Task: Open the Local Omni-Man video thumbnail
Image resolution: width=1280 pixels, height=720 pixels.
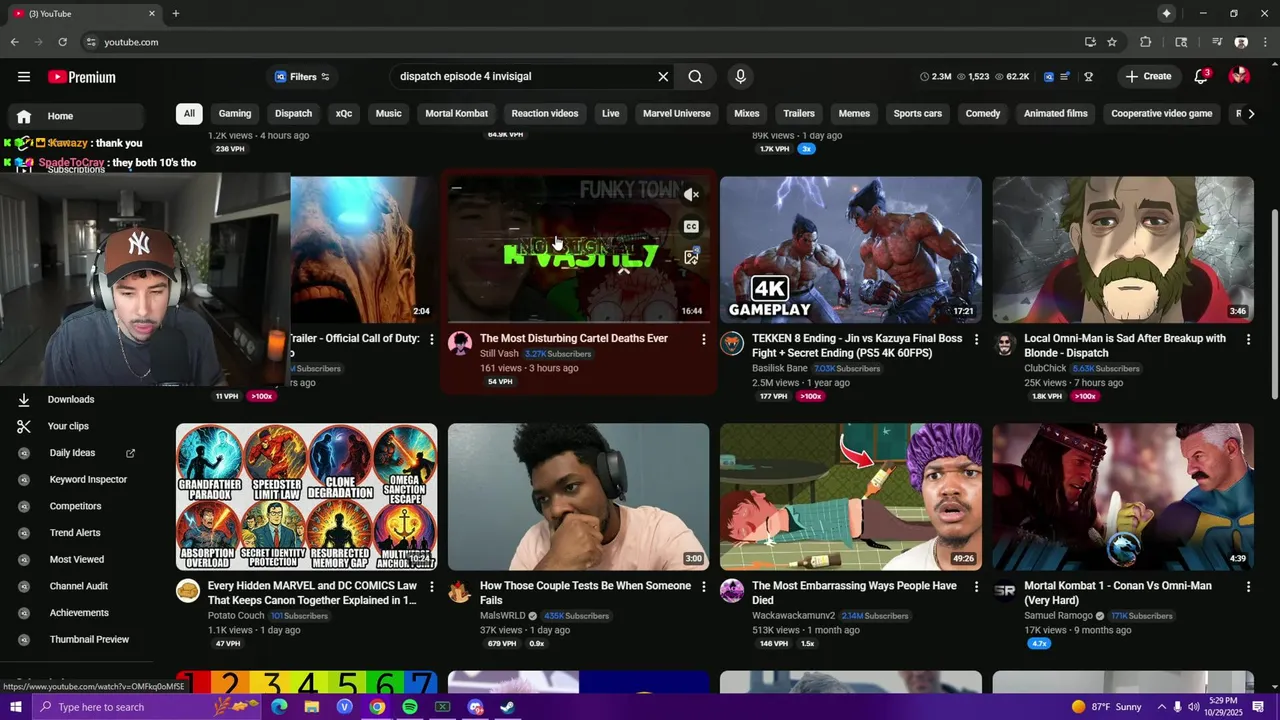Action: [x=1123, y=250]
